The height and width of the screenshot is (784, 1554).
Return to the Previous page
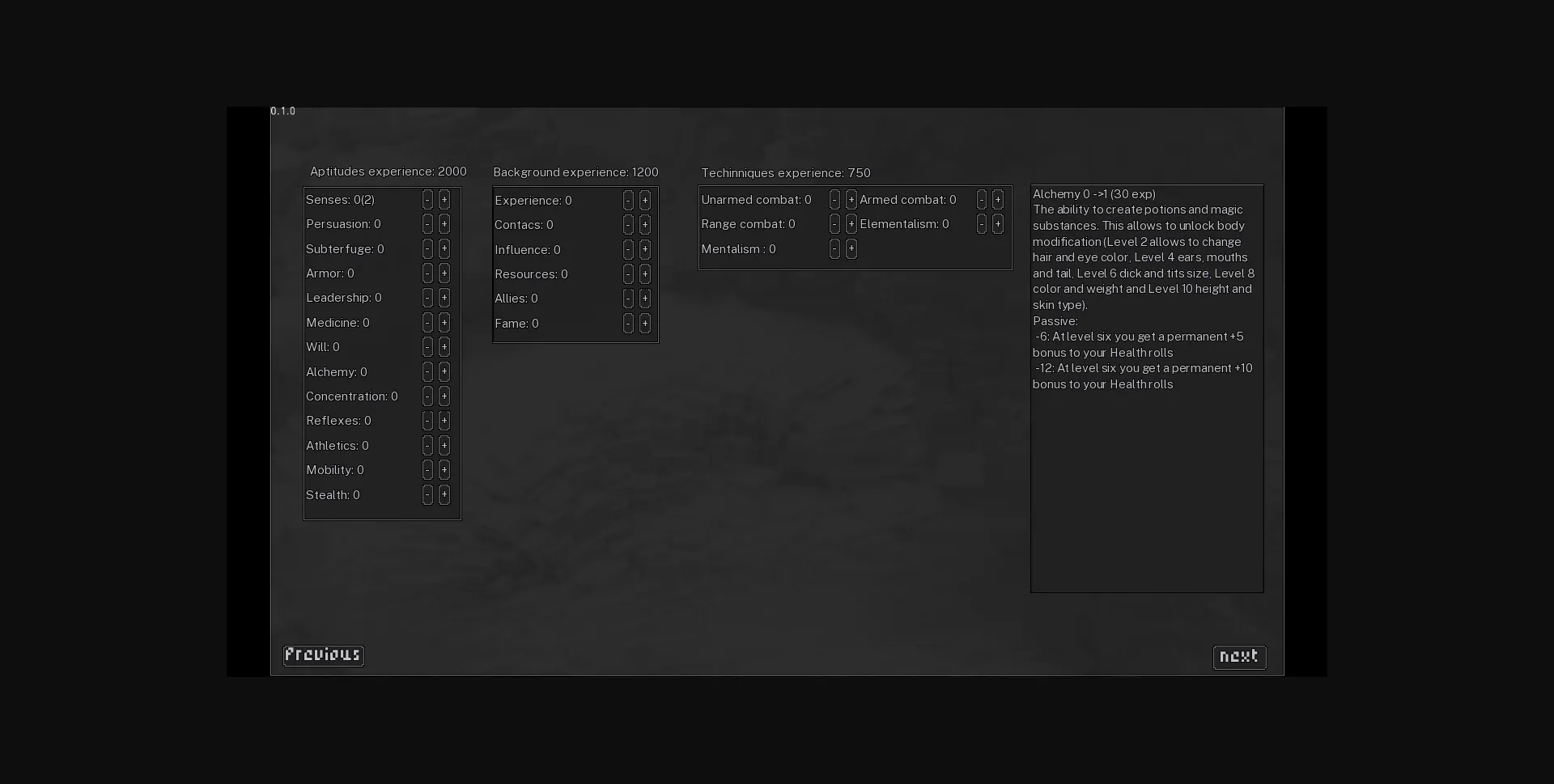tap(323, 655)
